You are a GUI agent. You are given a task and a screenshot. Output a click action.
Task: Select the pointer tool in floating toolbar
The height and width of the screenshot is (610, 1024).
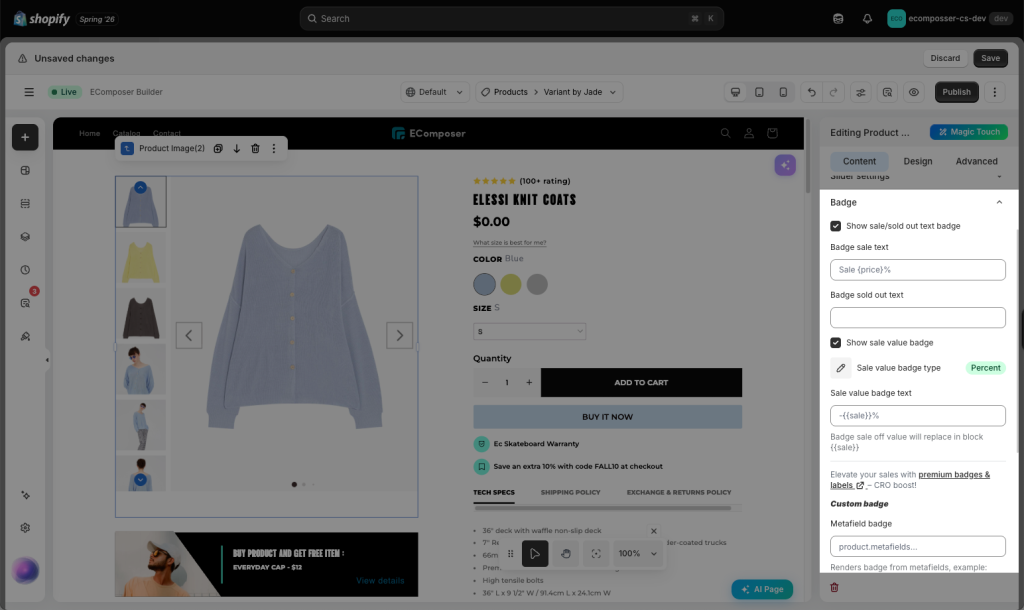(535, 554)
